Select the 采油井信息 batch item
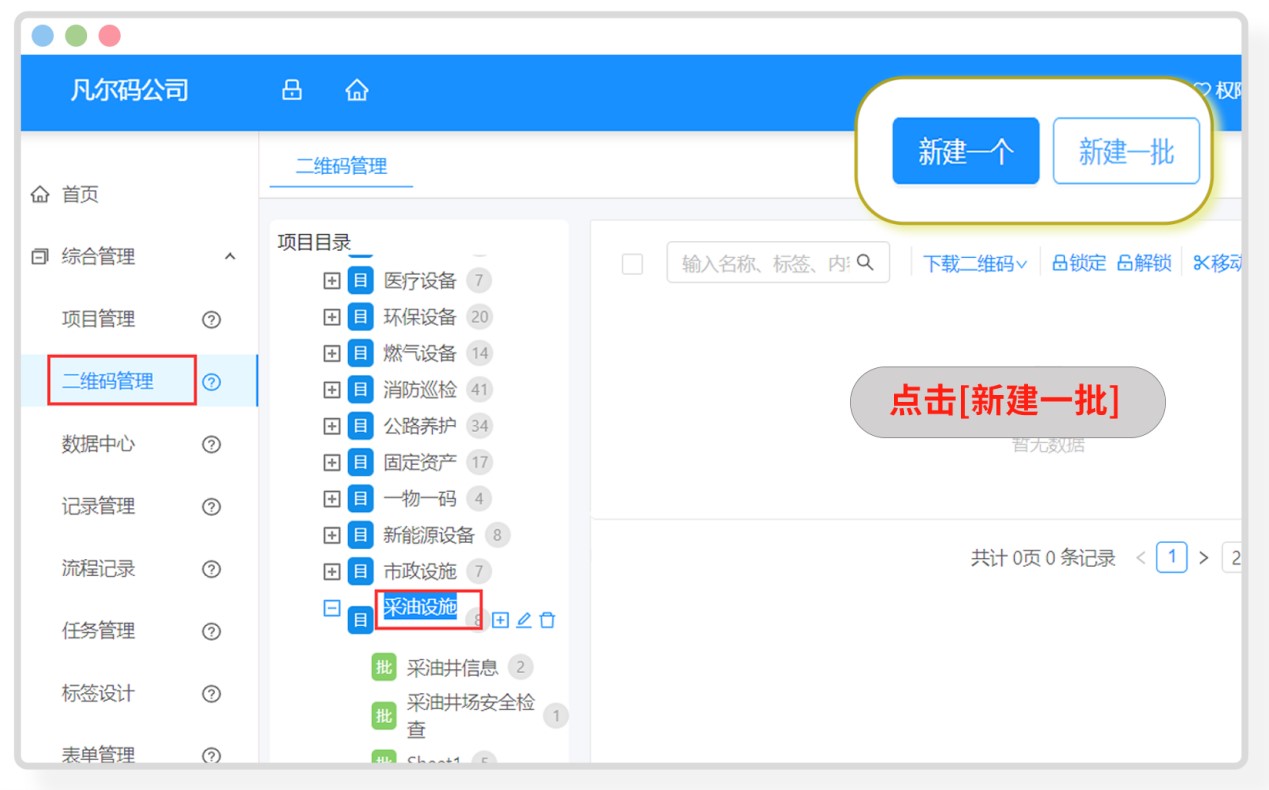The image size is (1269, 790). pos(452,667)
